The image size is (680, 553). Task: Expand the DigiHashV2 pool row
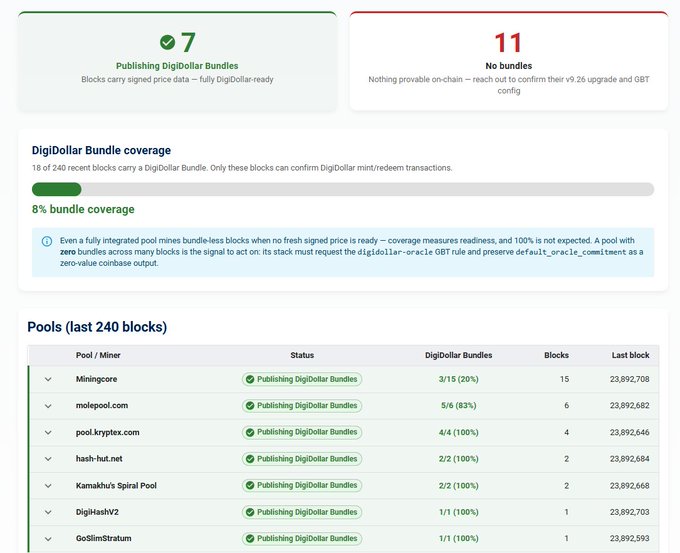(x=48, y=512)
